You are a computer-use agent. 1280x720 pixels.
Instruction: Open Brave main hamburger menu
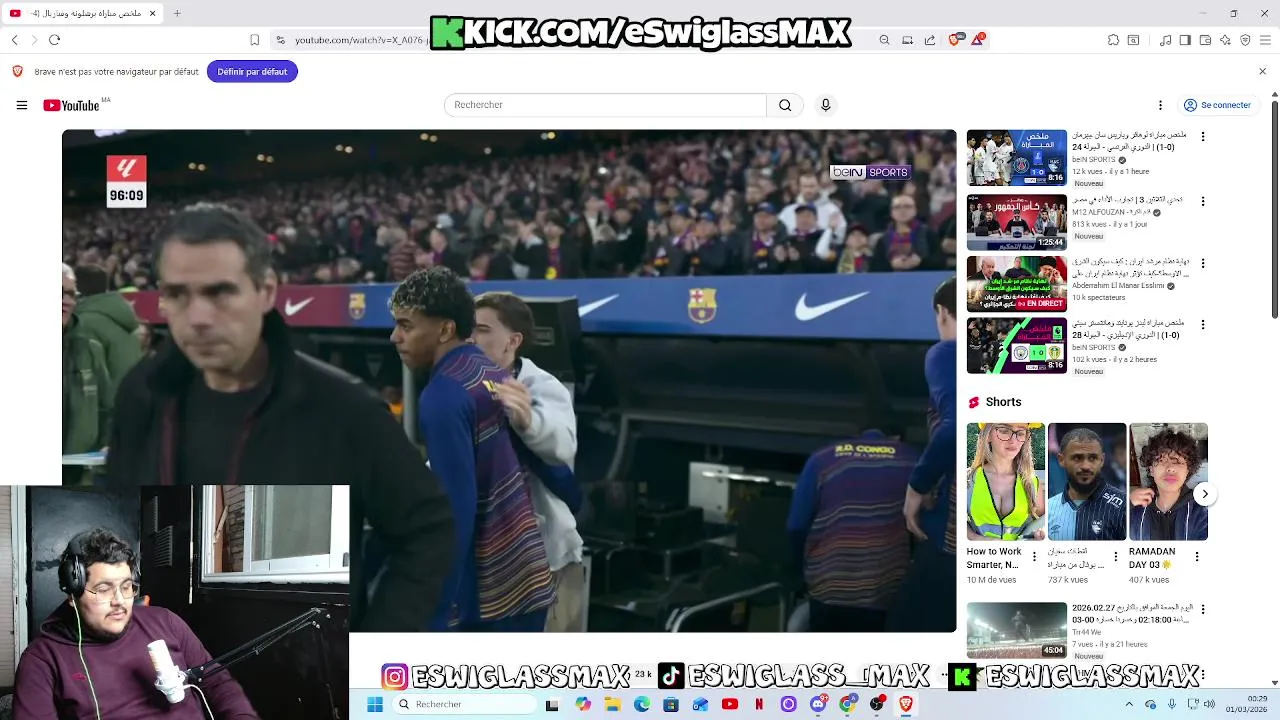(1265, 40)
